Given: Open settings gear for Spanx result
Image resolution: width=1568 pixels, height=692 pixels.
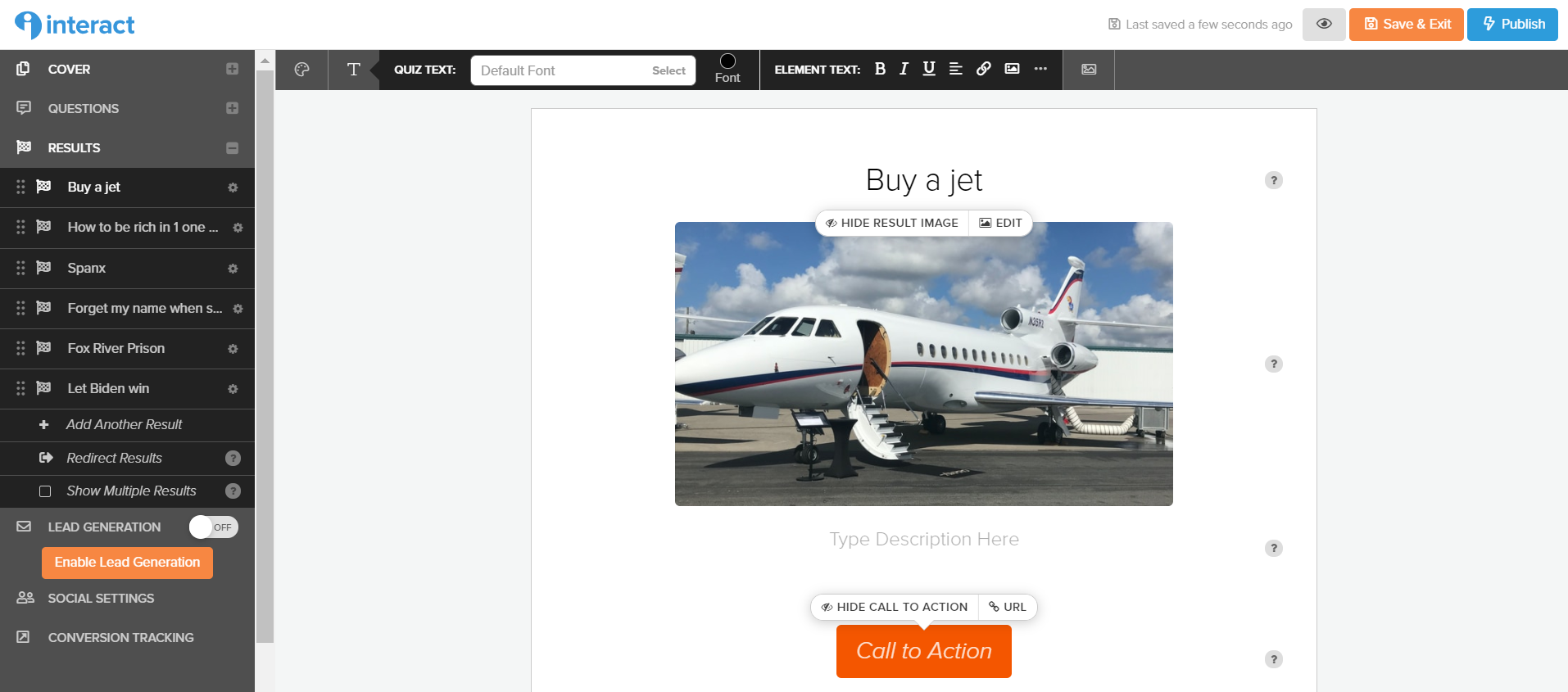Looking at the screenshot, I should (x=233, y=269).
